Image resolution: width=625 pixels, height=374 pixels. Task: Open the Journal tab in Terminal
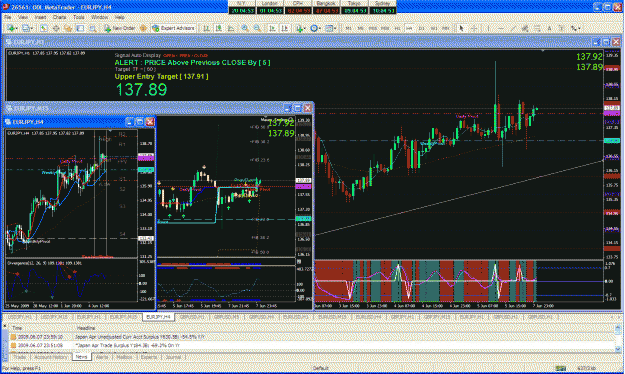click(173, 357)
